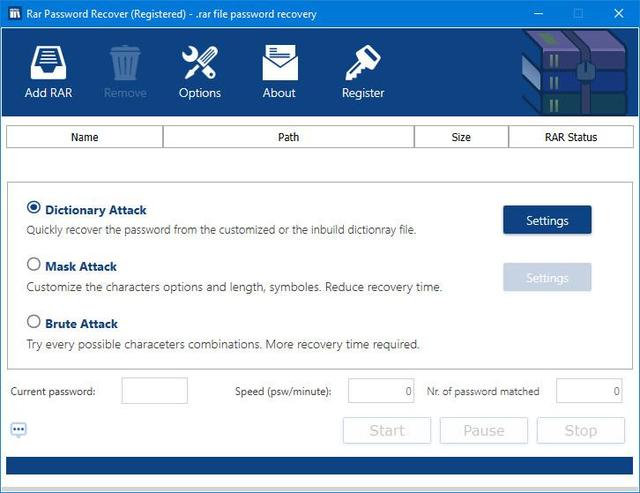This screenshot has width=640, height=493.
Task: Click the Pause button
Action: pos(483,431)
